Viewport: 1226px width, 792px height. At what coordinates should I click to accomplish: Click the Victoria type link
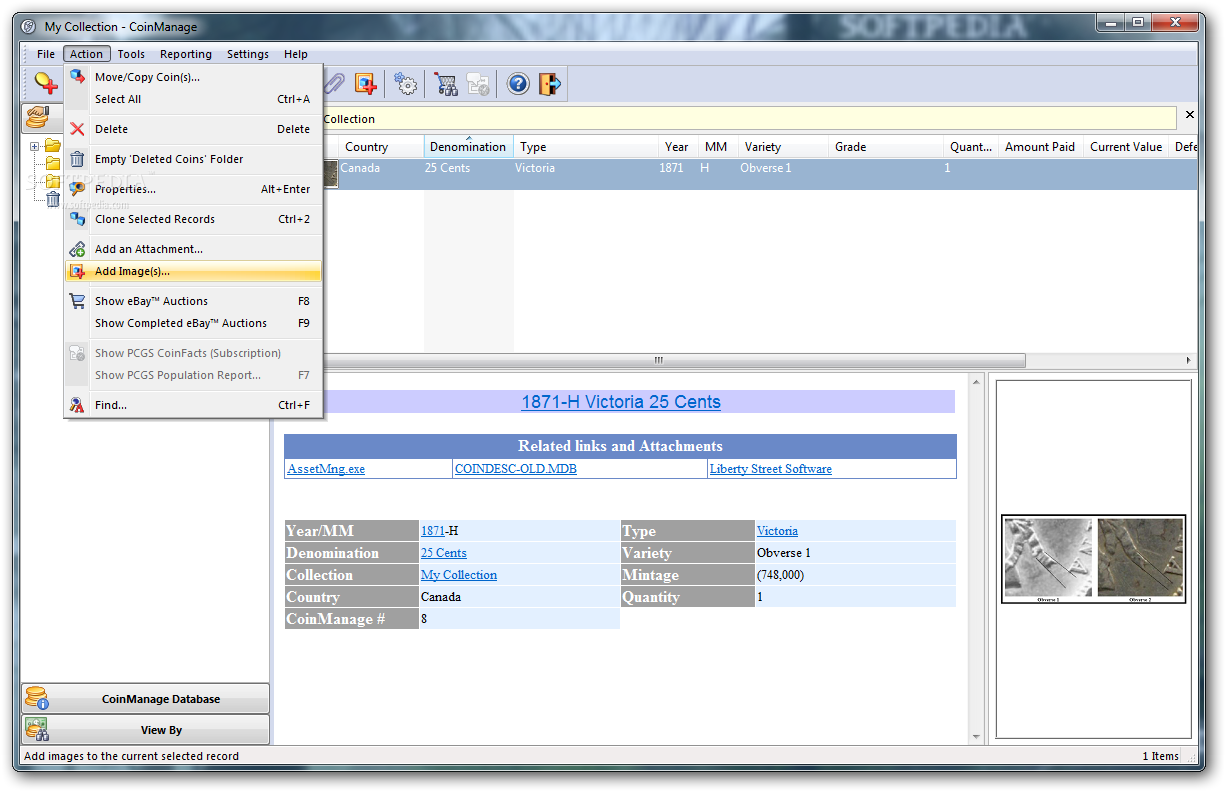(x=777, y=531)
